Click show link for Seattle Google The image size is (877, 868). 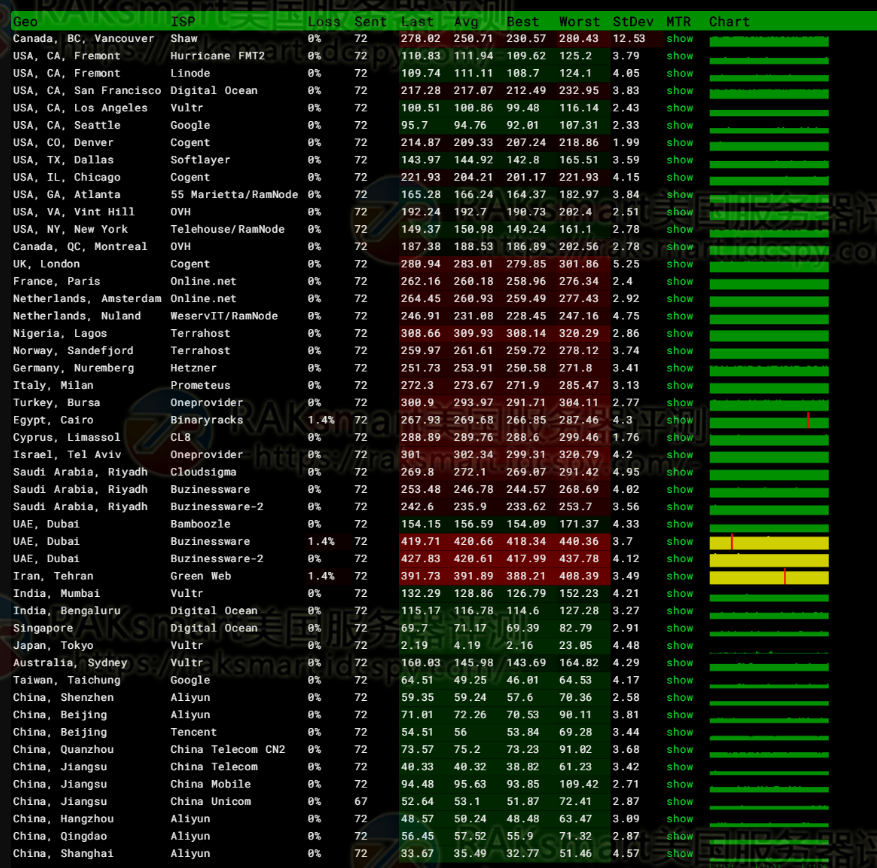680,125
